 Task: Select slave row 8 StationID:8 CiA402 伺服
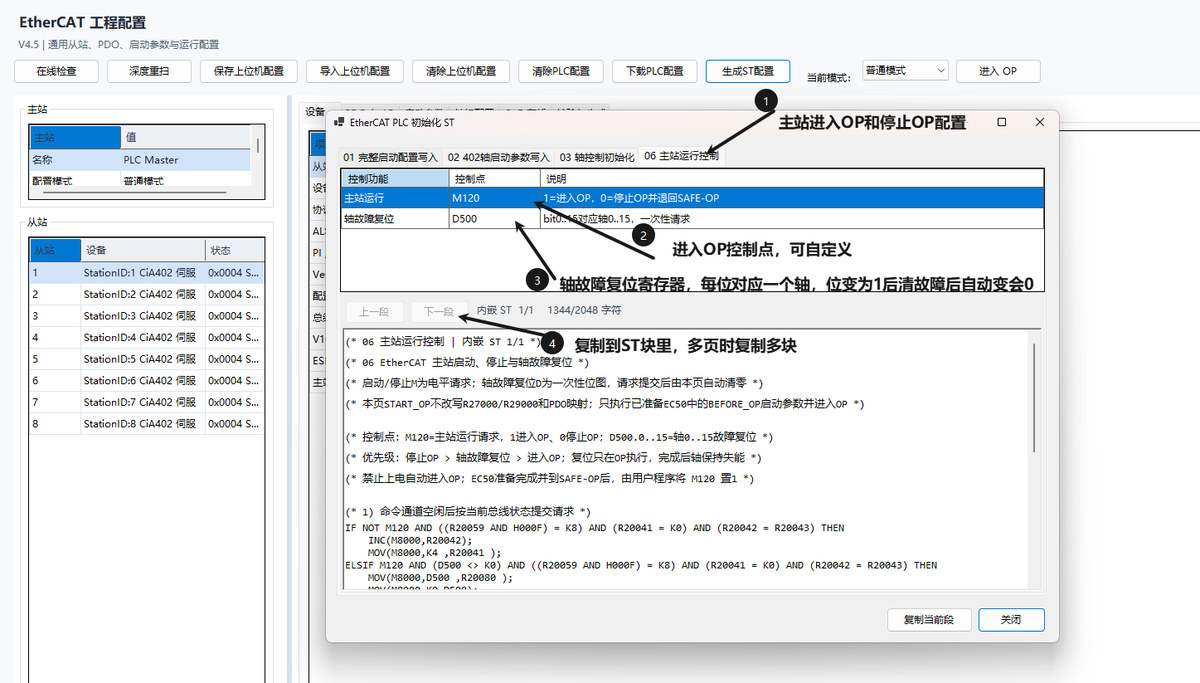(x=147, y=423)
